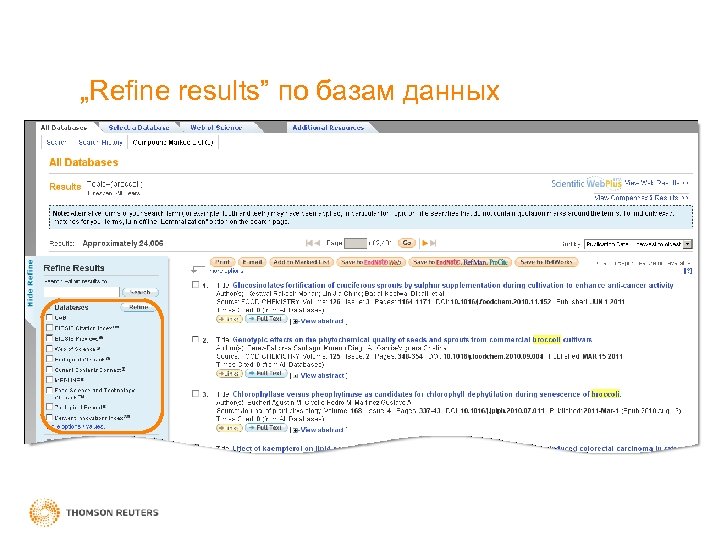Image resolution: width=720 pixels, height=540 pixels.
Task: Check the MEDLINE database checkbox
Action: 50,380
